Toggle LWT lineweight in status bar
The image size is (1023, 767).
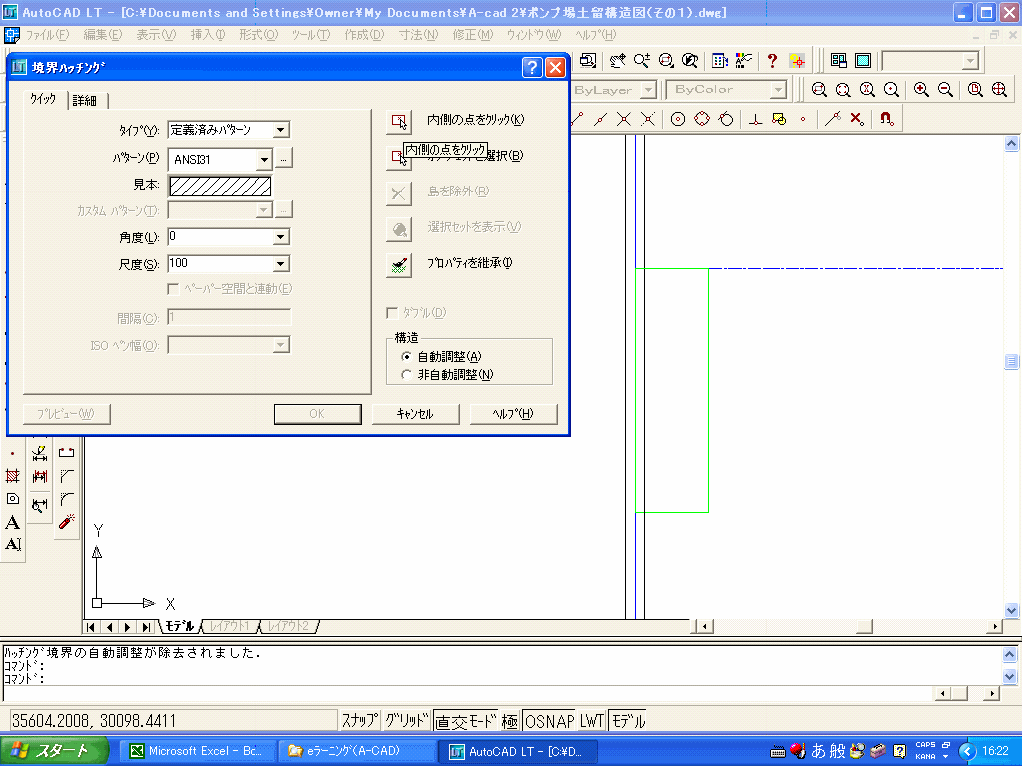click(592, 721)
